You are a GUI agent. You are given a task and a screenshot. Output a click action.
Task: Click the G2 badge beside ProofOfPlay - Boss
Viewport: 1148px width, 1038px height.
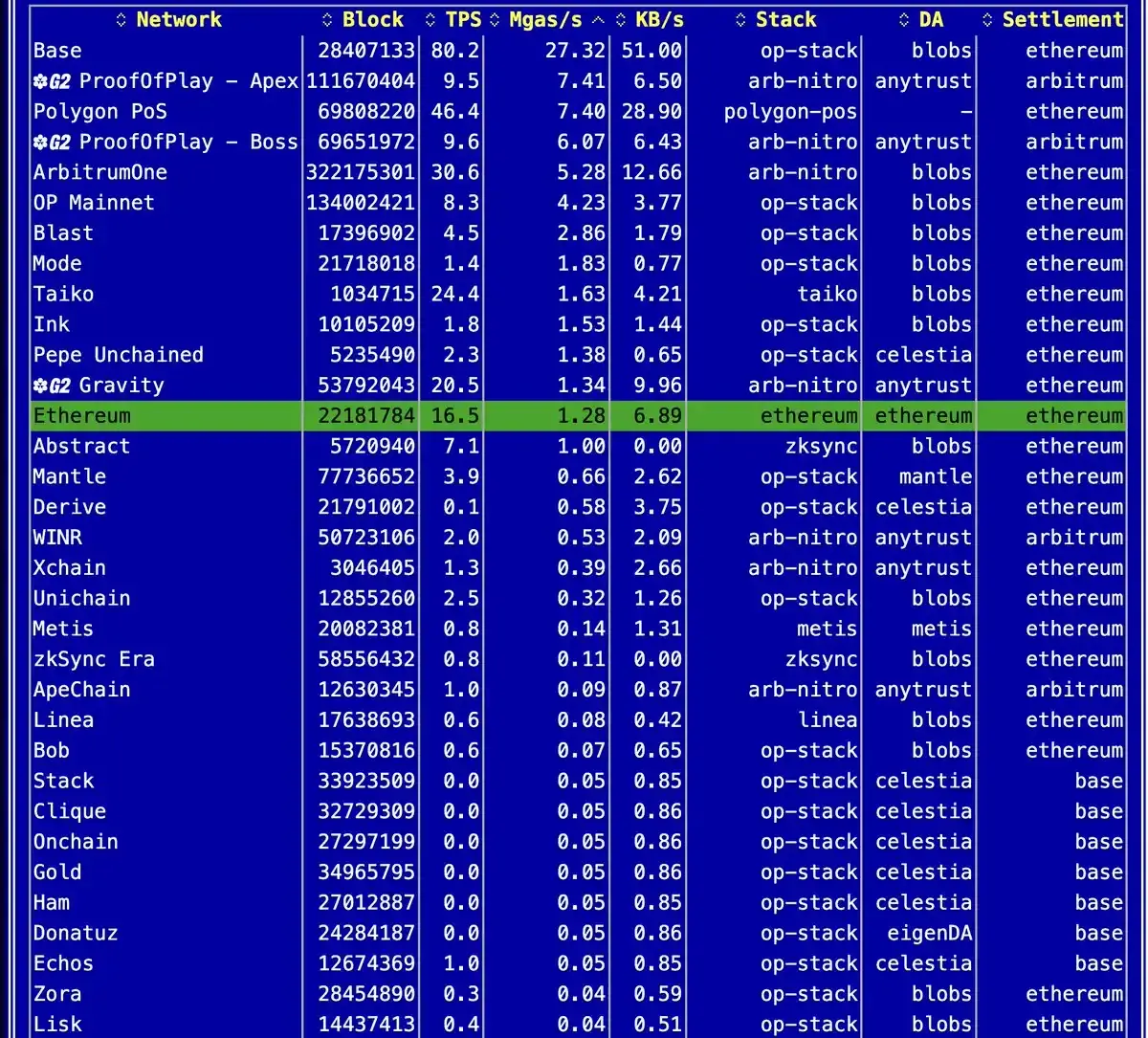(x=52, y=143)
